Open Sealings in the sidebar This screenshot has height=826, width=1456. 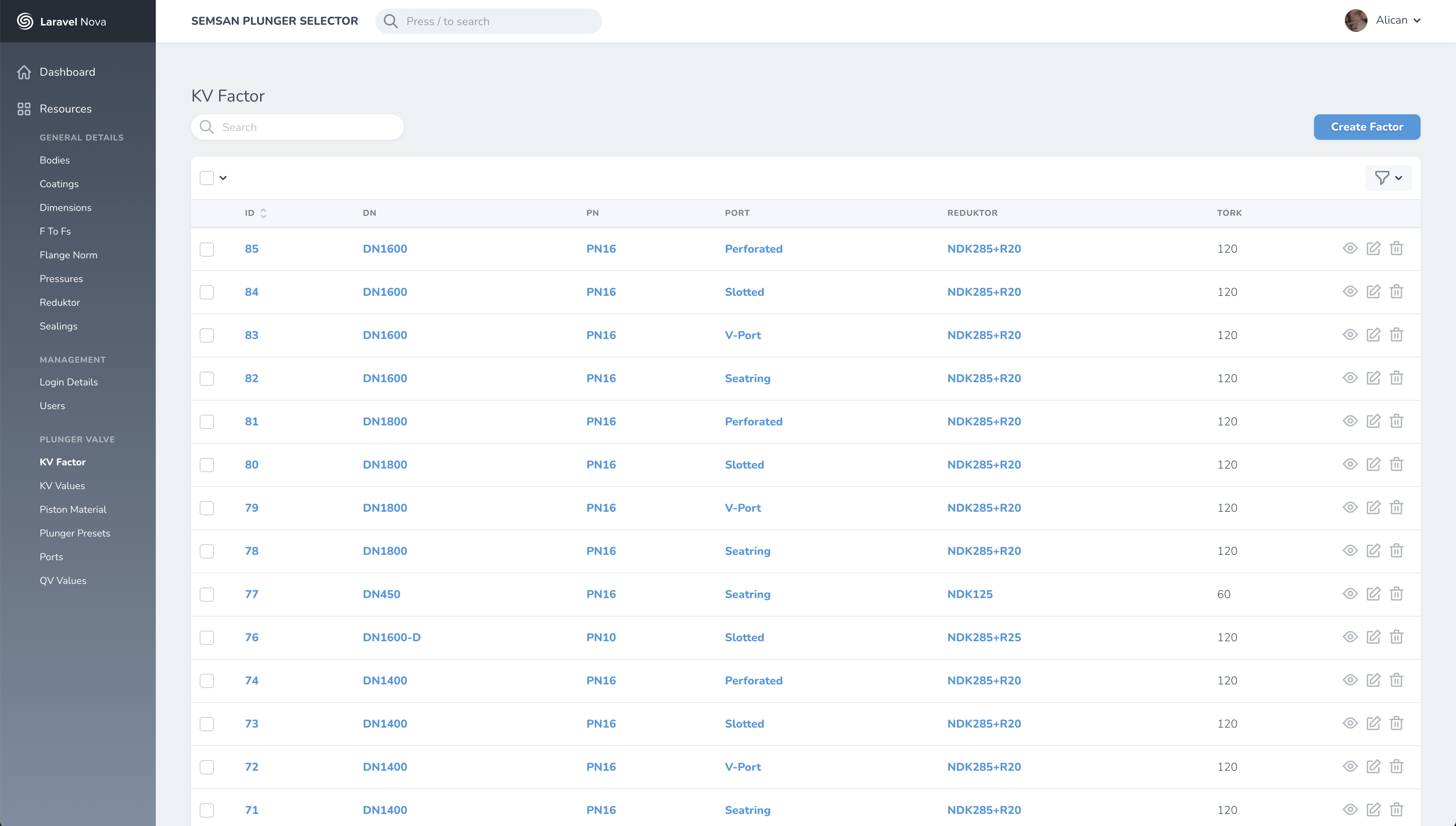click(58, 326)
